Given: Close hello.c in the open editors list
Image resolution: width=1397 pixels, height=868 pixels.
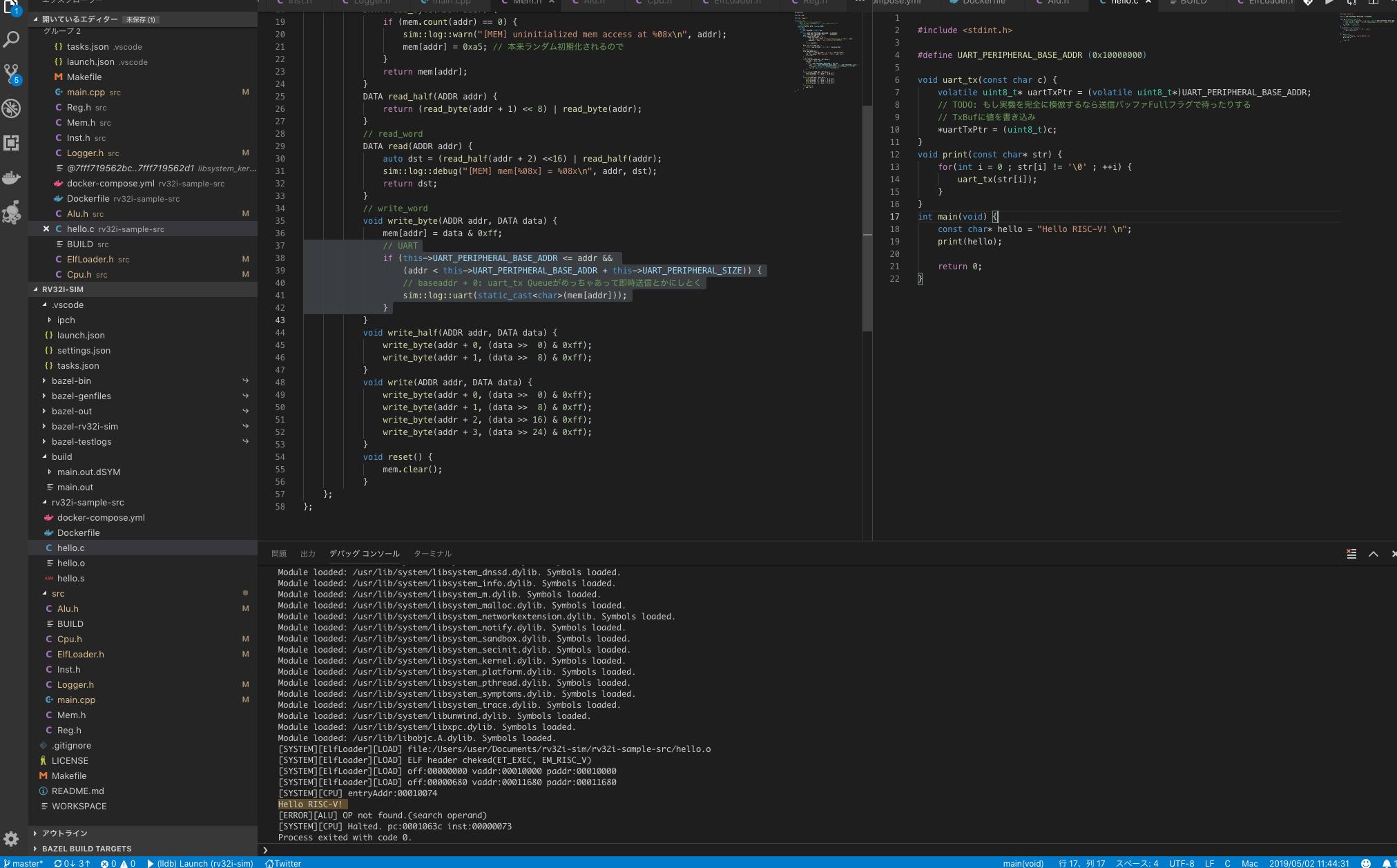Looking at the screenshot, I should pos(46,229).
